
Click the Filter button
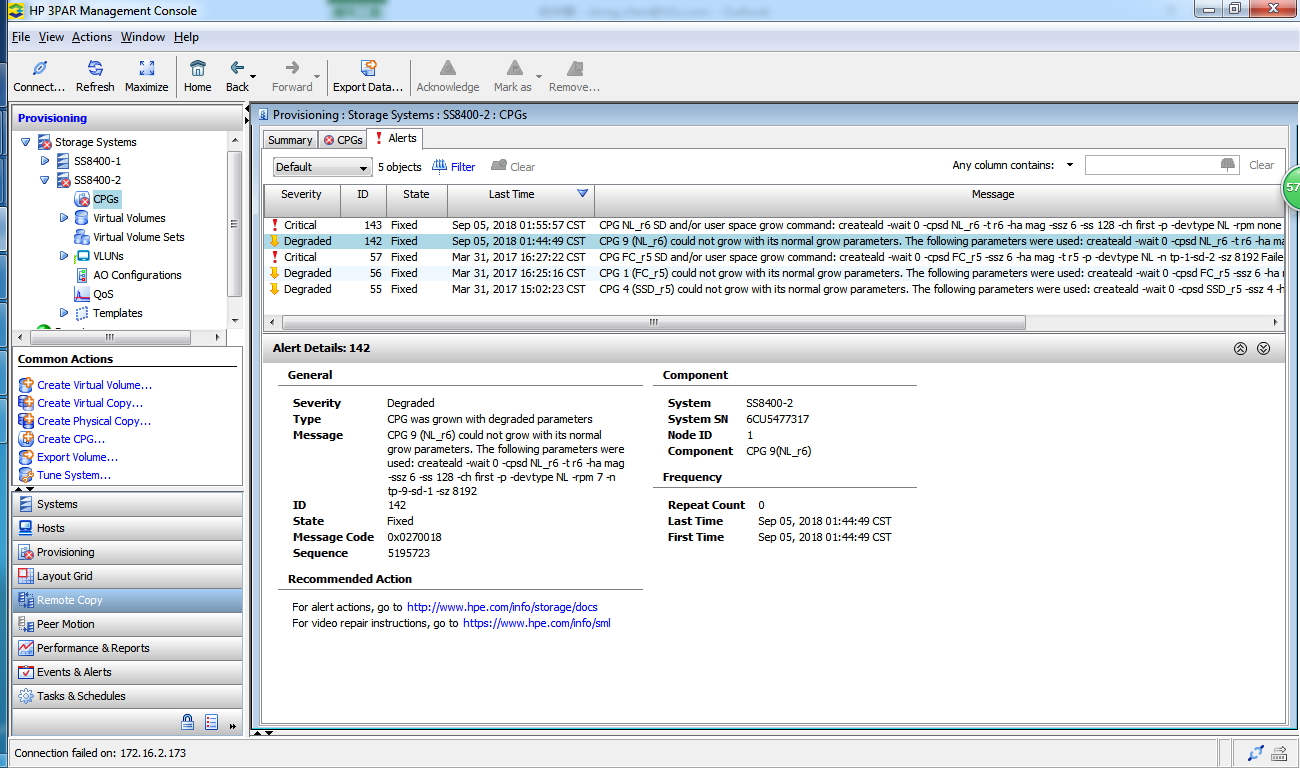[x=454, y=167]
